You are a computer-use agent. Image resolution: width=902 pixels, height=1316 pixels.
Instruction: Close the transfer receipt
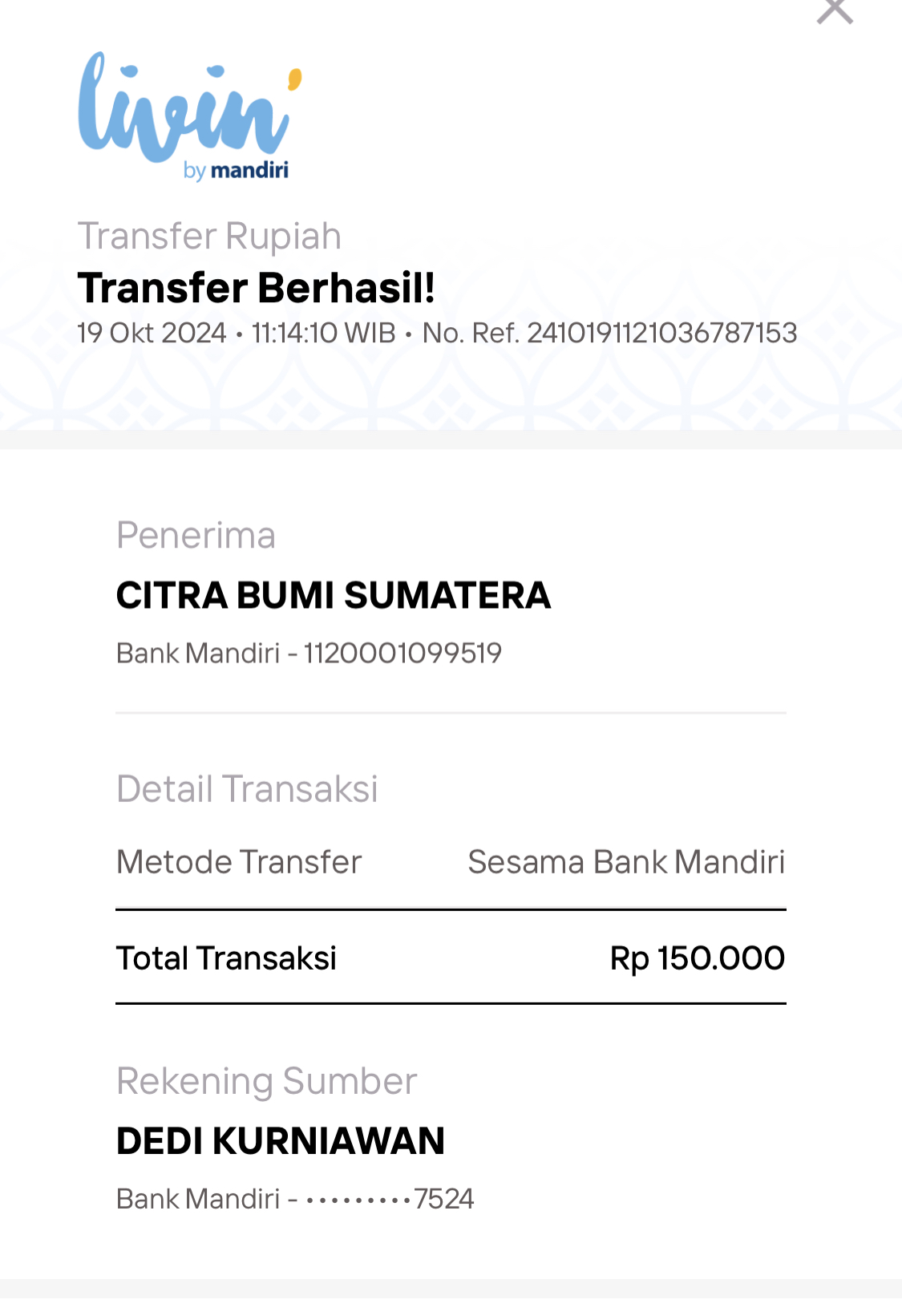(835, 10)
